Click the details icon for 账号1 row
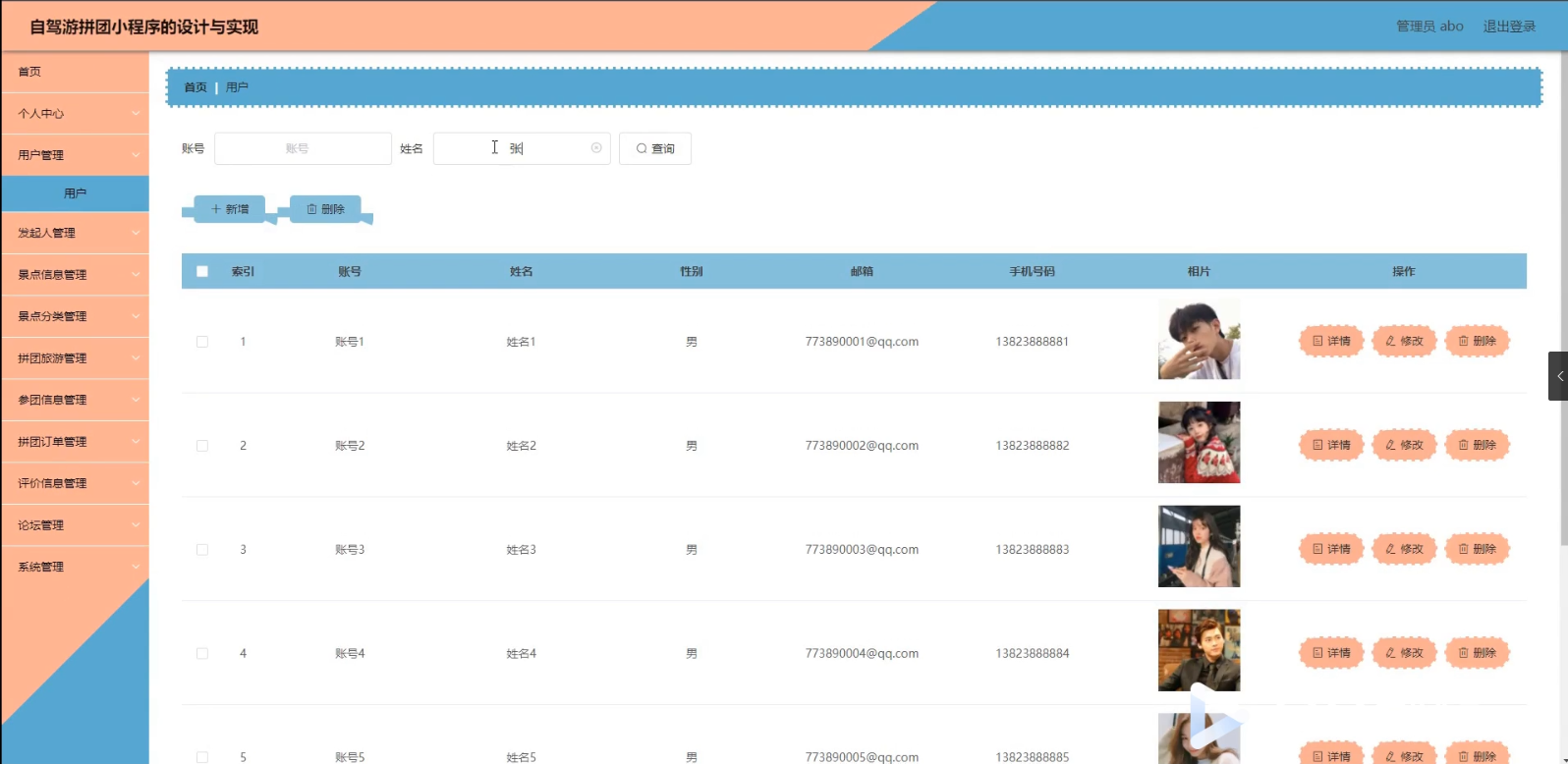The width and height of the screenshot is (1568, 764). pyautogui.click(x=1317, y=342)
